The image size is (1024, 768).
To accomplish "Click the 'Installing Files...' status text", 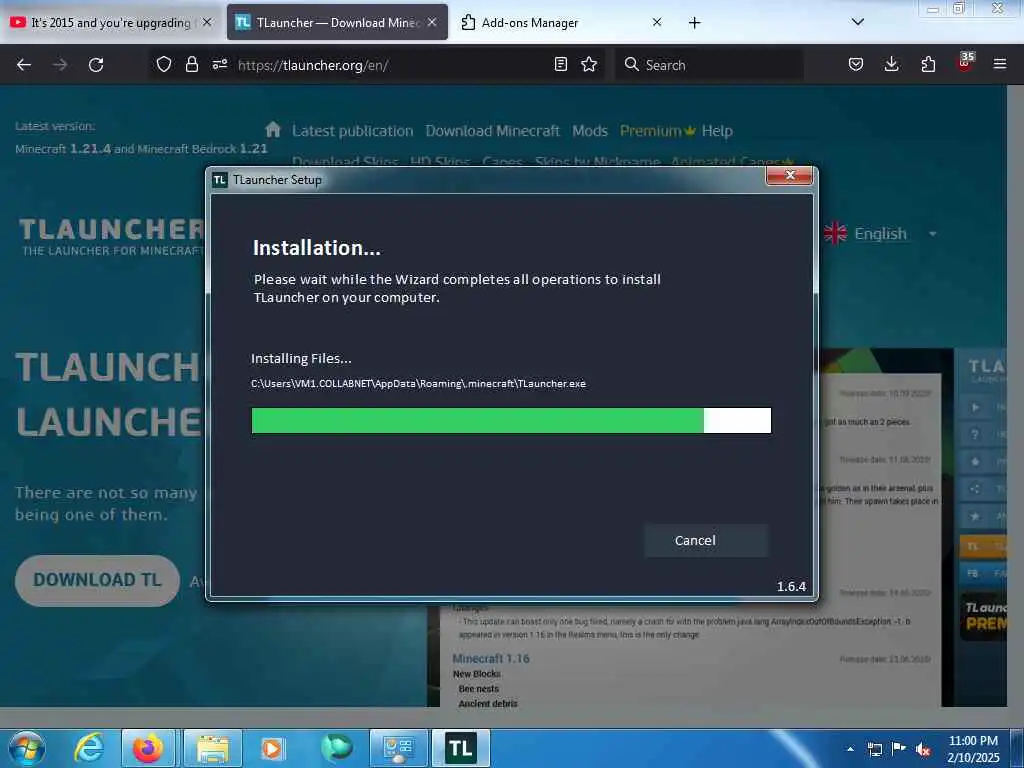I will click(x=301, y=359).
